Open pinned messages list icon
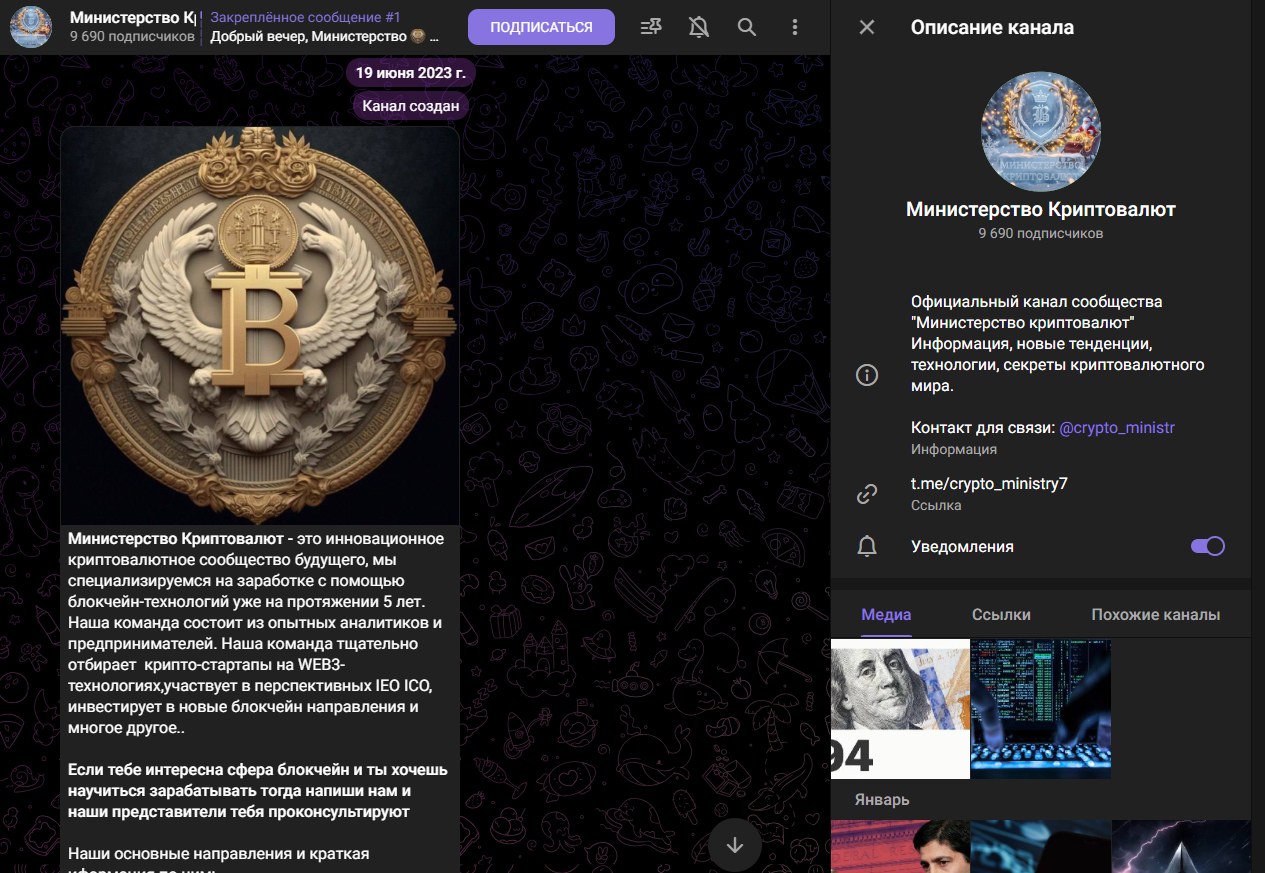 pyautogui.click(x=651, y=27)
